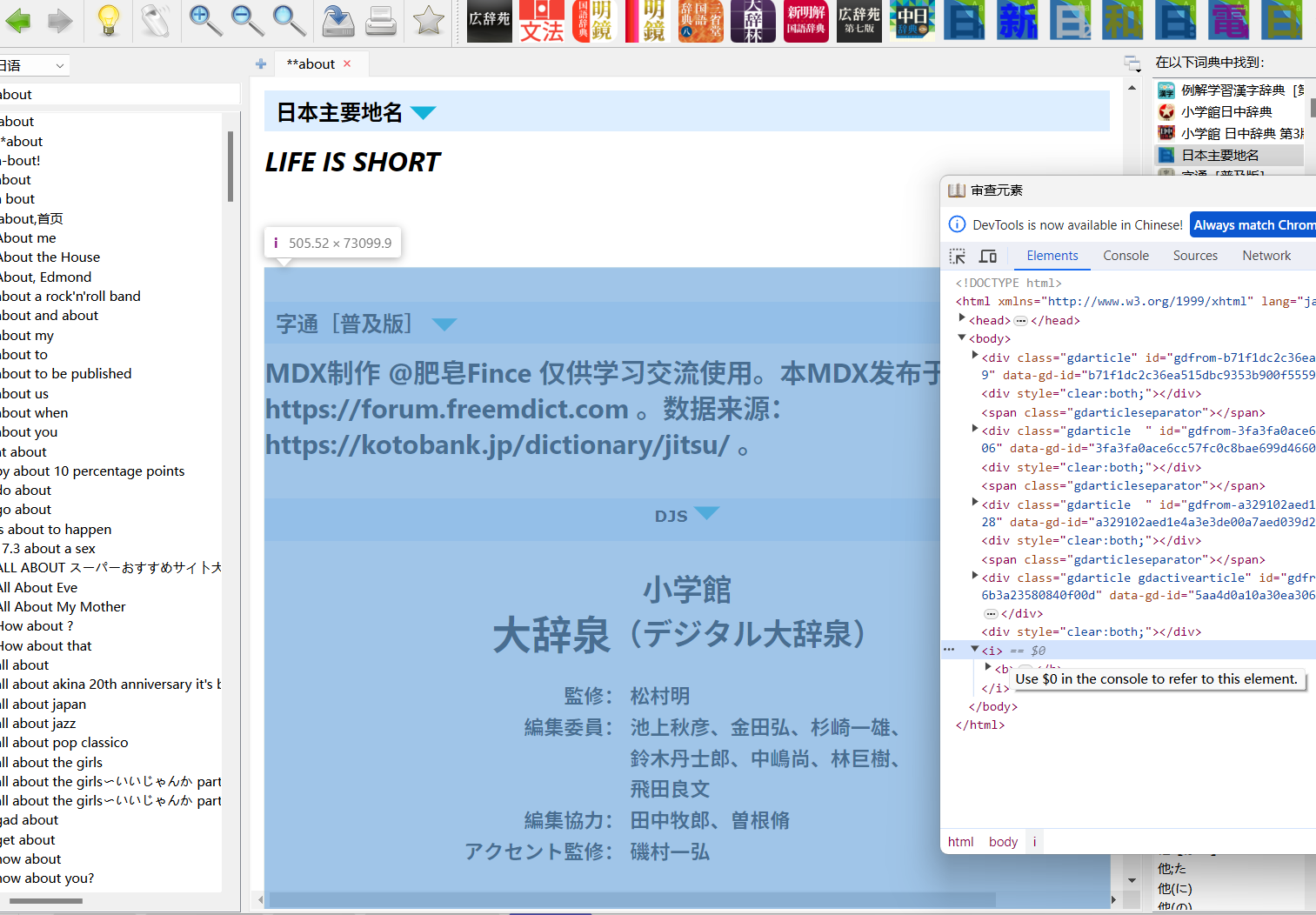Select 'about to be published' in word list
This screenshot has width=1316, height=915.
(66, 374)
